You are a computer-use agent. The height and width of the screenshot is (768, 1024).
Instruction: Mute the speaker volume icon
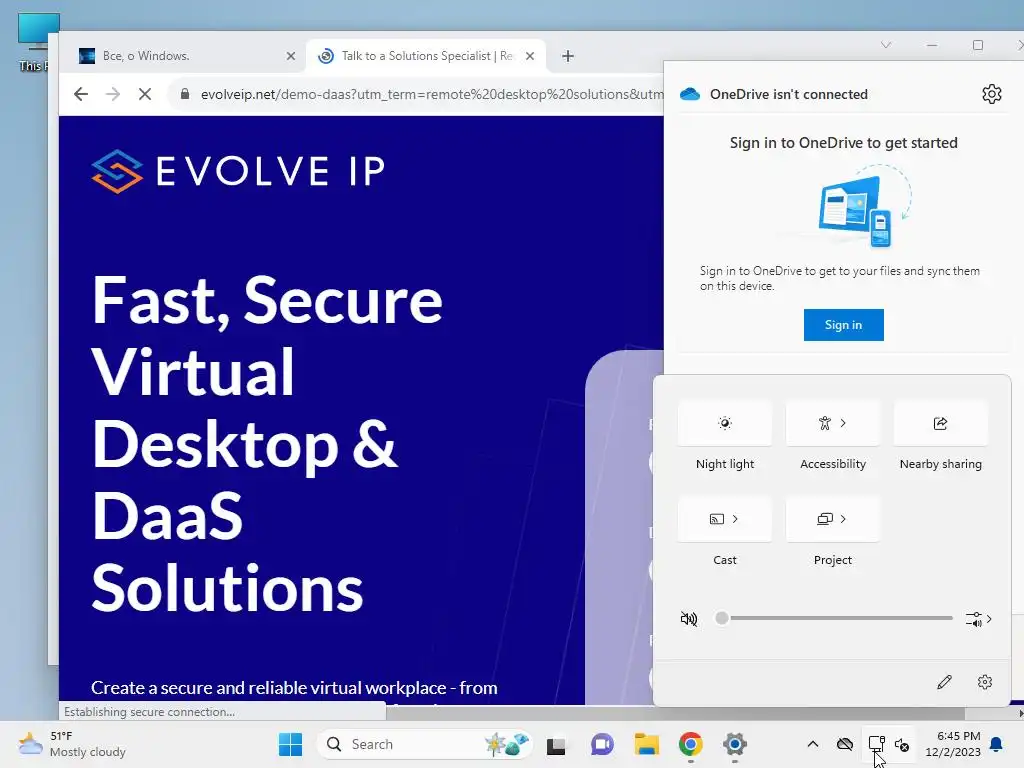click(x=689, y=618)
